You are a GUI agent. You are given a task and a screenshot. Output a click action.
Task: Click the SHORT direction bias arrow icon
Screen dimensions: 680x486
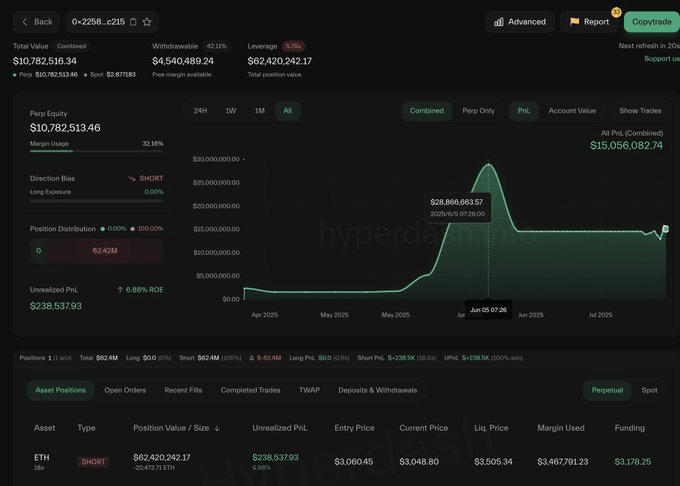pos(132,178)
